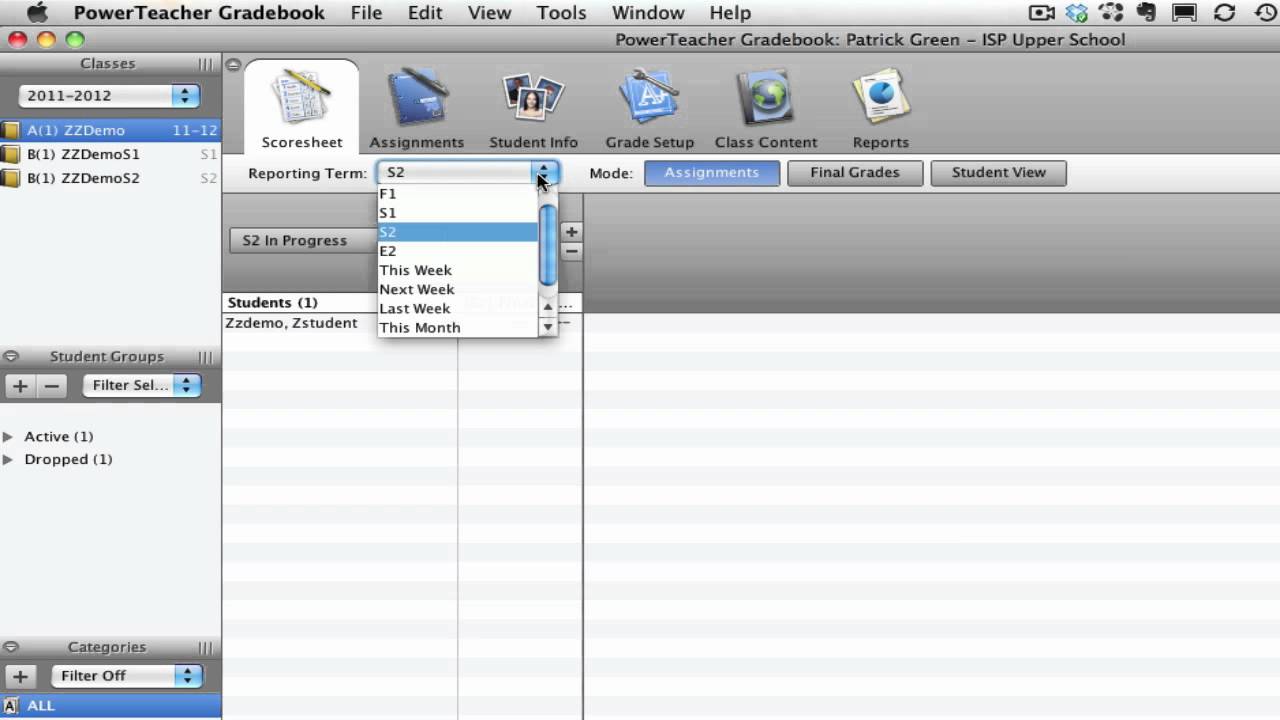Click the S2 In Progress button
Image resolution: width=1280 pixels, height=720 pixels.
[302, 241]
